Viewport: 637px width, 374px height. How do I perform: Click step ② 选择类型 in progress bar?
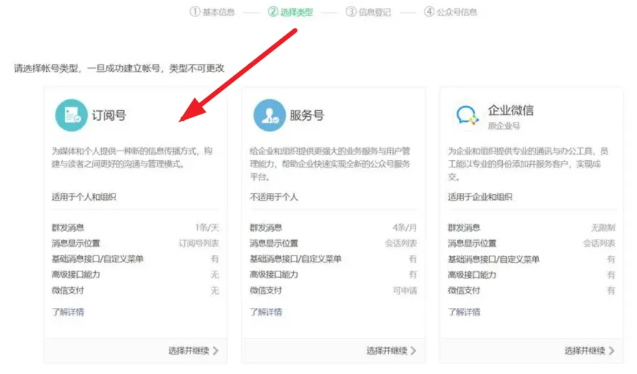tap(290, 12)
